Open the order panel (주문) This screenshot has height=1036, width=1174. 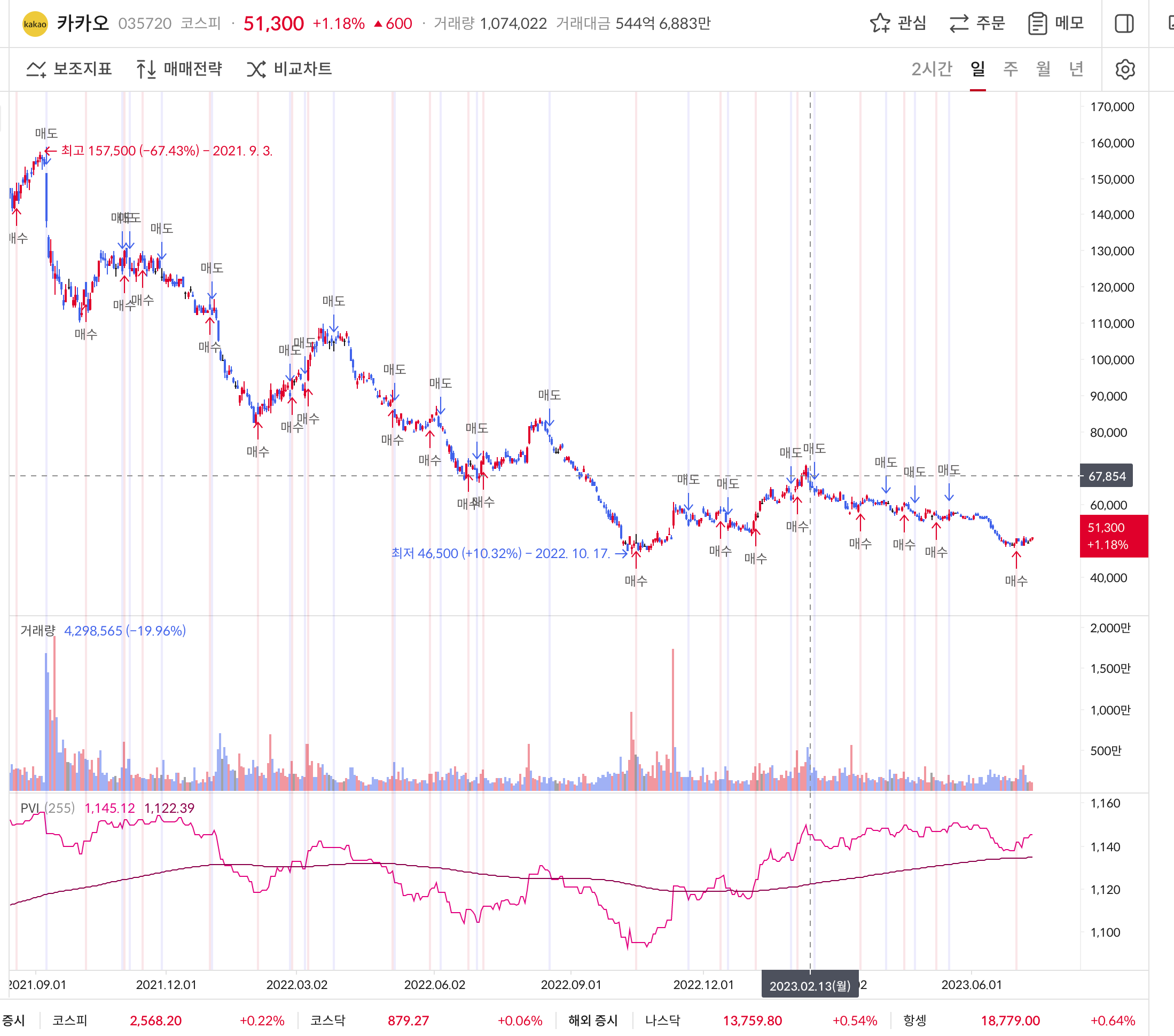[976, 23]
